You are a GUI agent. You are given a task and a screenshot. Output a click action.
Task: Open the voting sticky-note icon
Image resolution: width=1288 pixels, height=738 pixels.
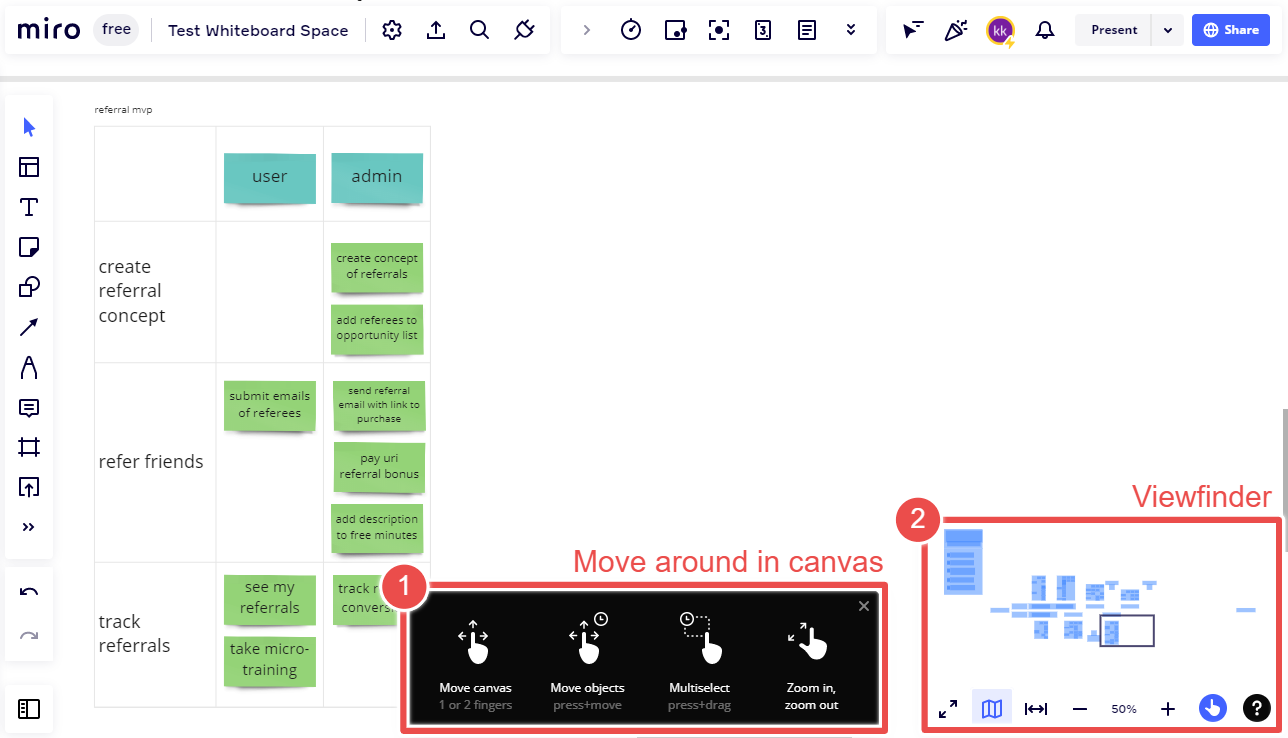pyautogui.click(x=675, y=30)
